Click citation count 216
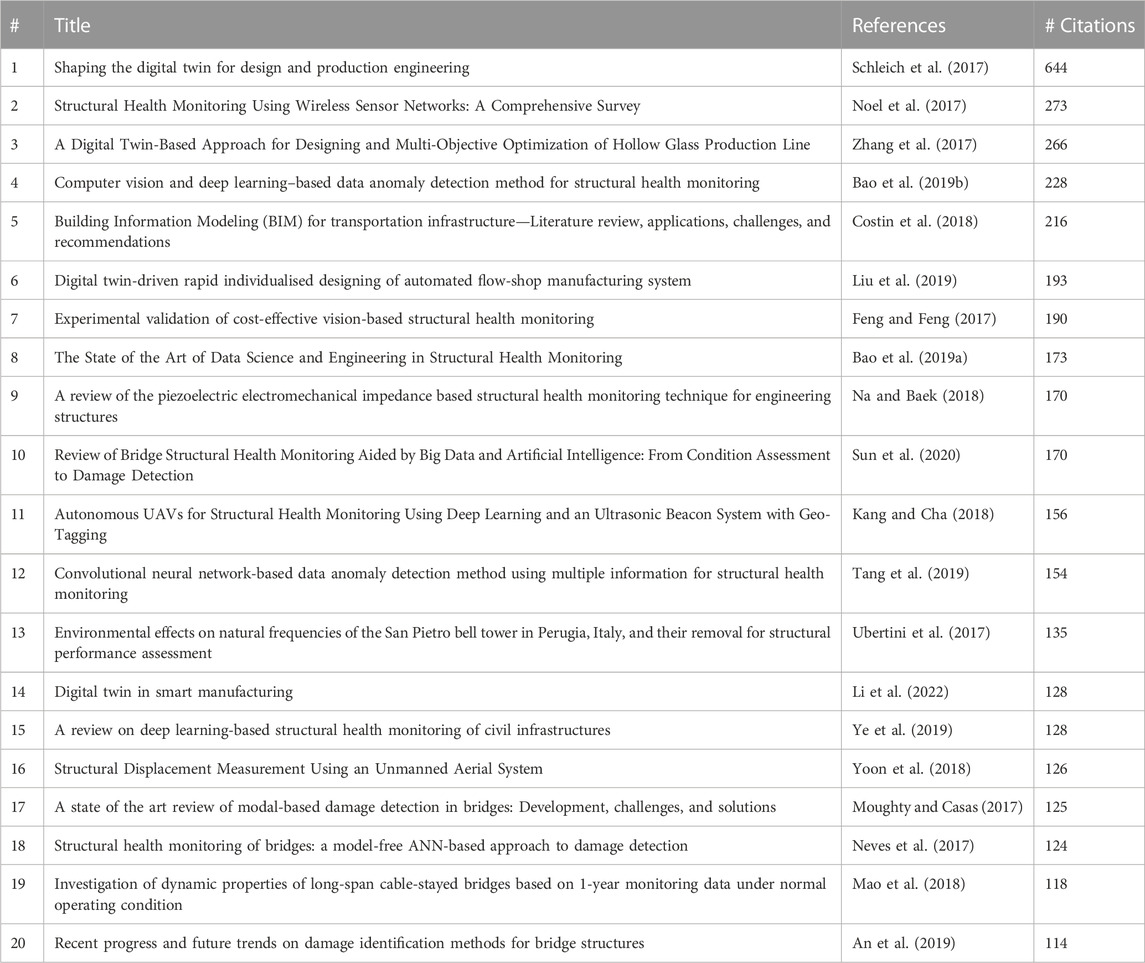This screenshot has width=1145, height=963. point(1056,221)
